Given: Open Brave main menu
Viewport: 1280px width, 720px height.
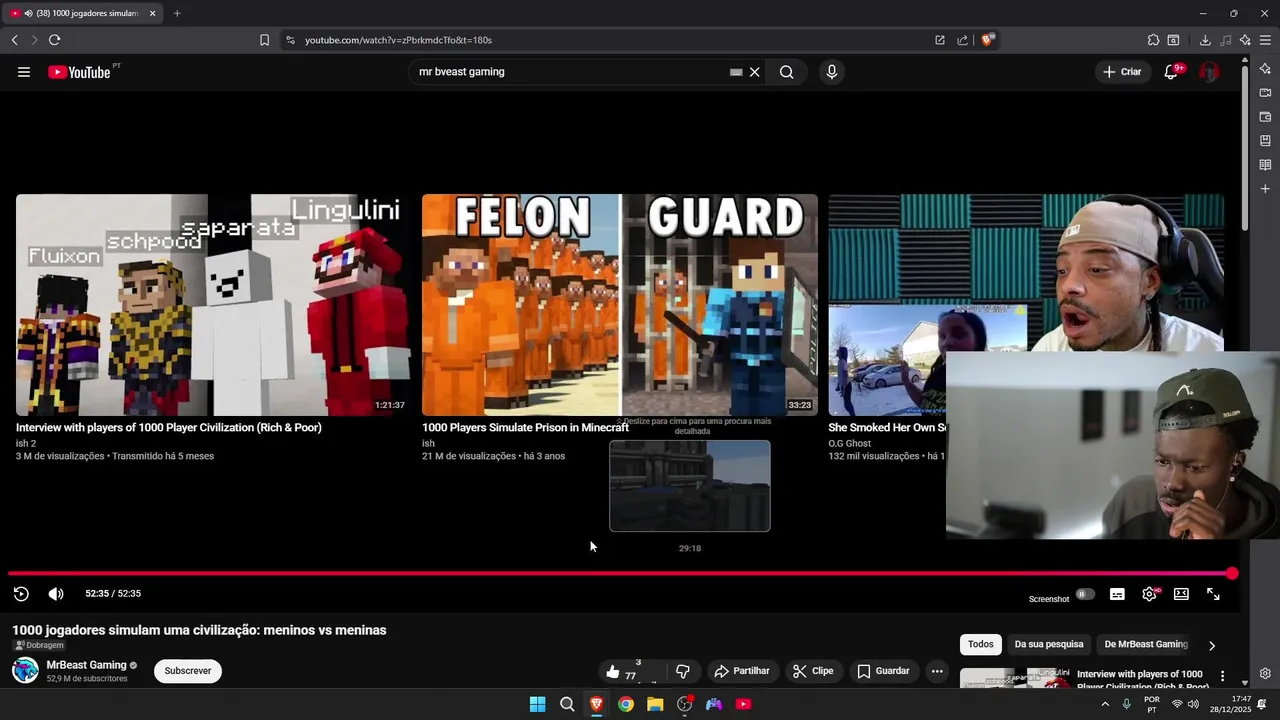Looking at the screenshot, I should tap(1265, 40).
